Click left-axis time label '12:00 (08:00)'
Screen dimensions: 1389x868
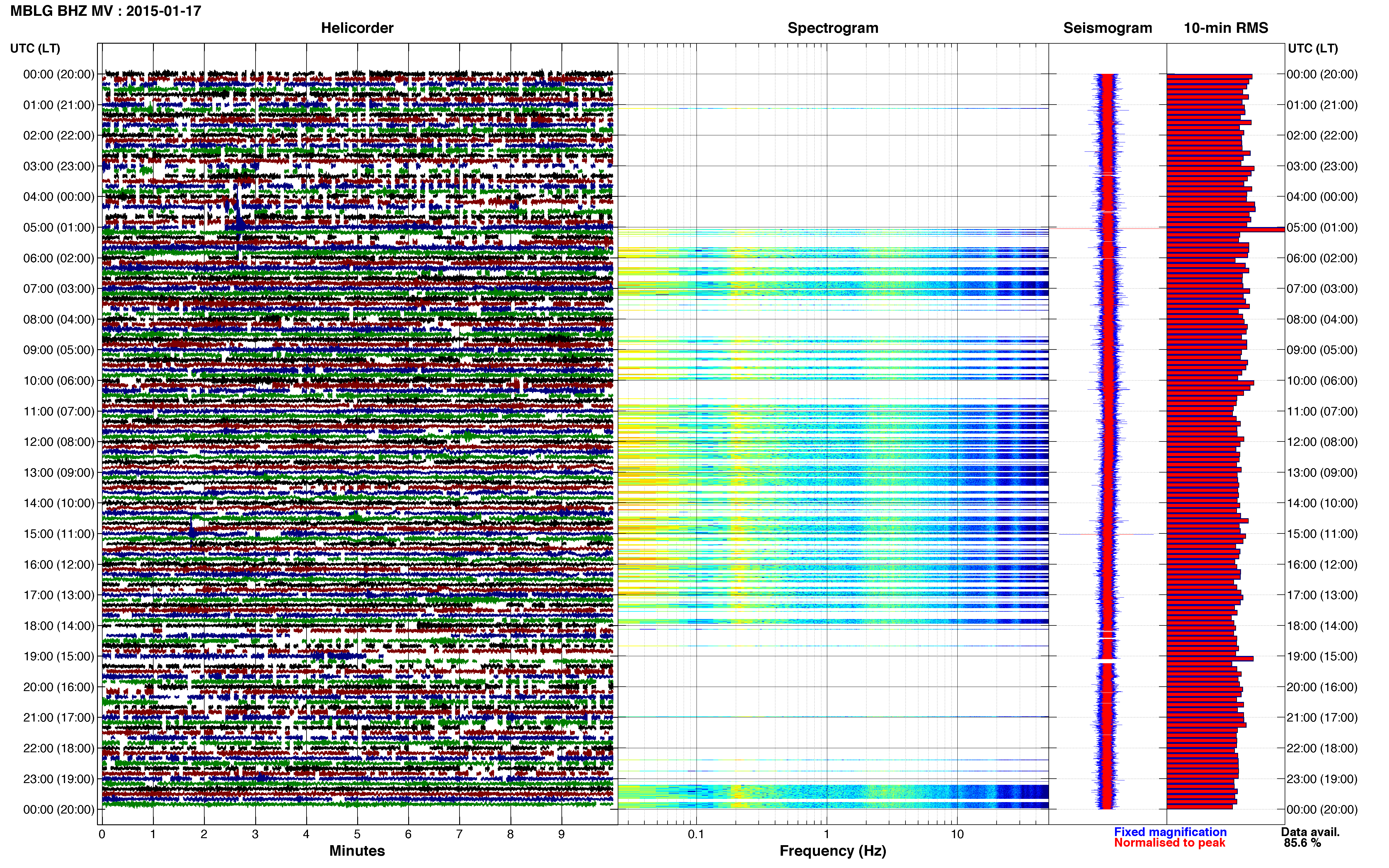coord(59,442)
